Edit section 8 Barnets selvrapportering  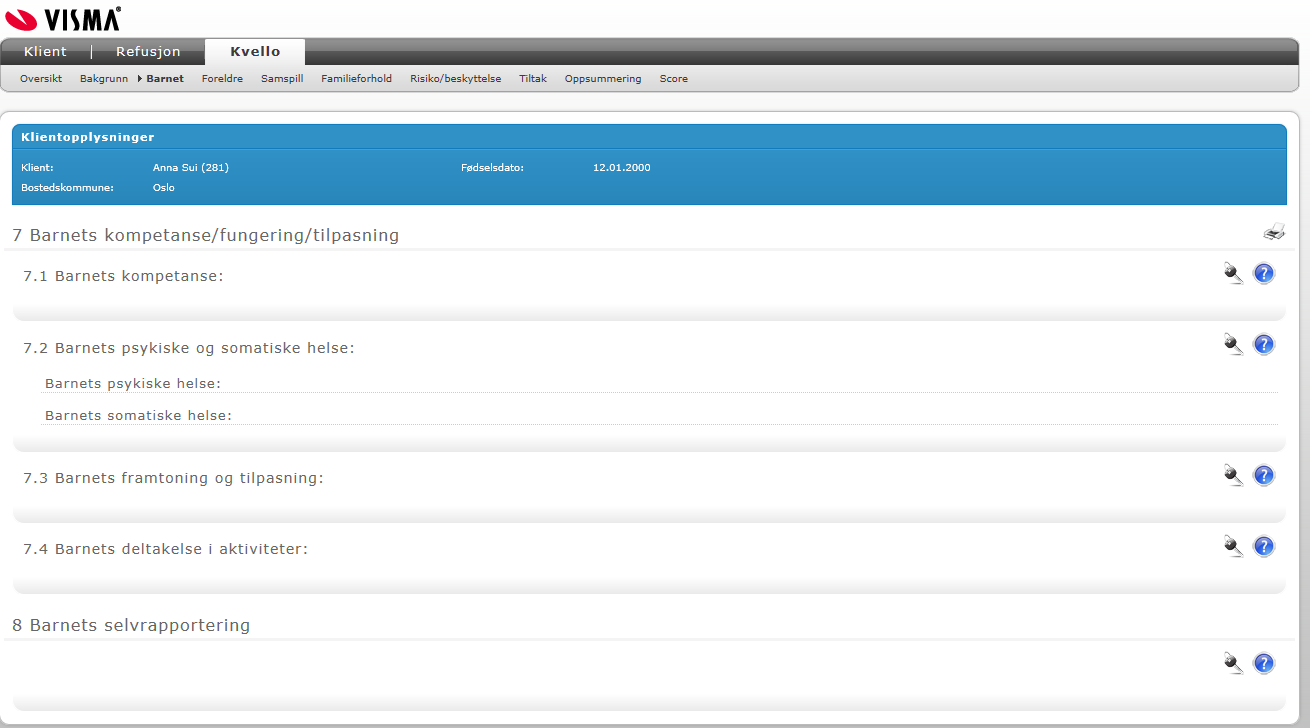(x=1234, y=663)
